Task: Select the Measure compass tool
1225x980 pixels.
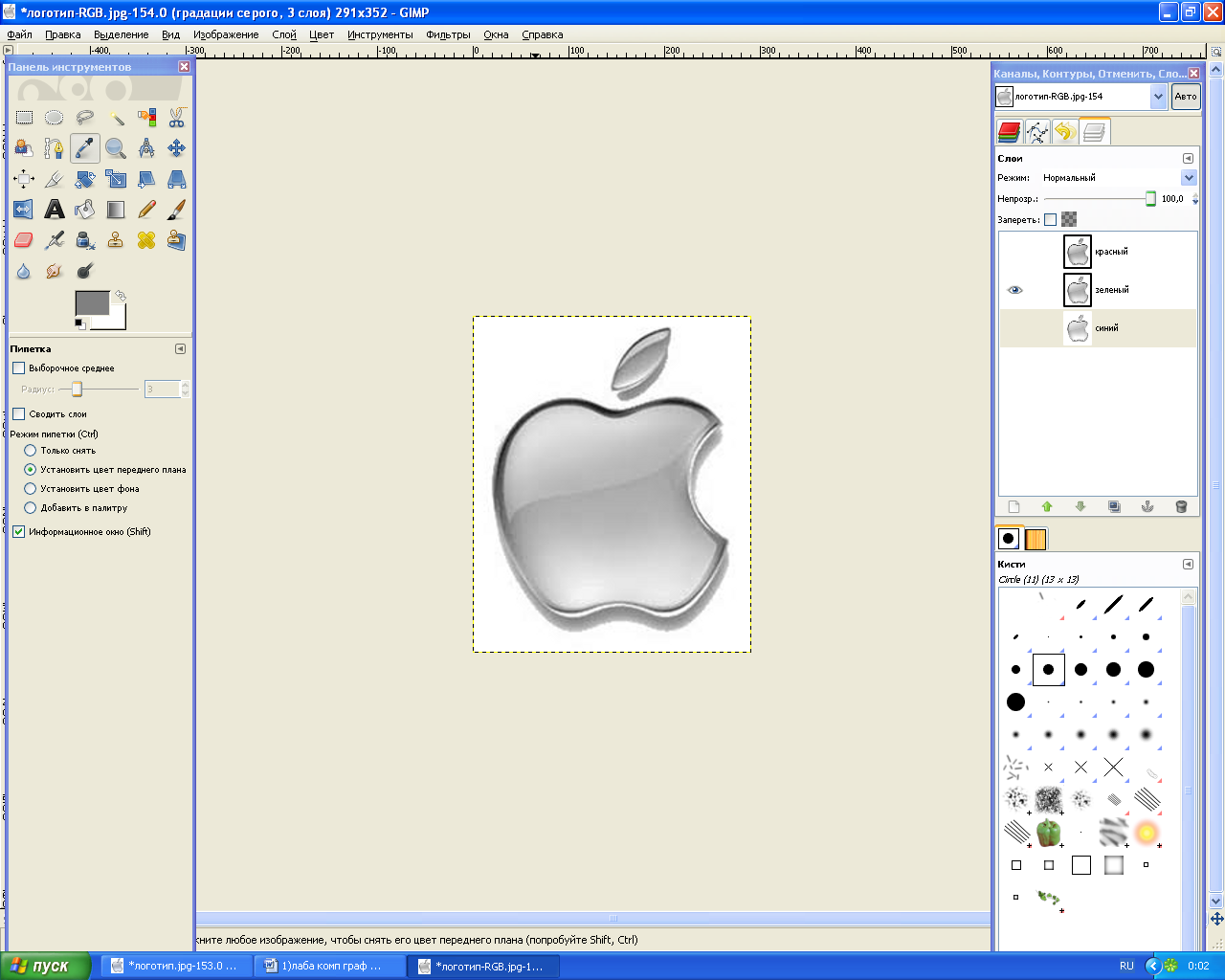Action: pyautogui.click(x=146, y=148)
